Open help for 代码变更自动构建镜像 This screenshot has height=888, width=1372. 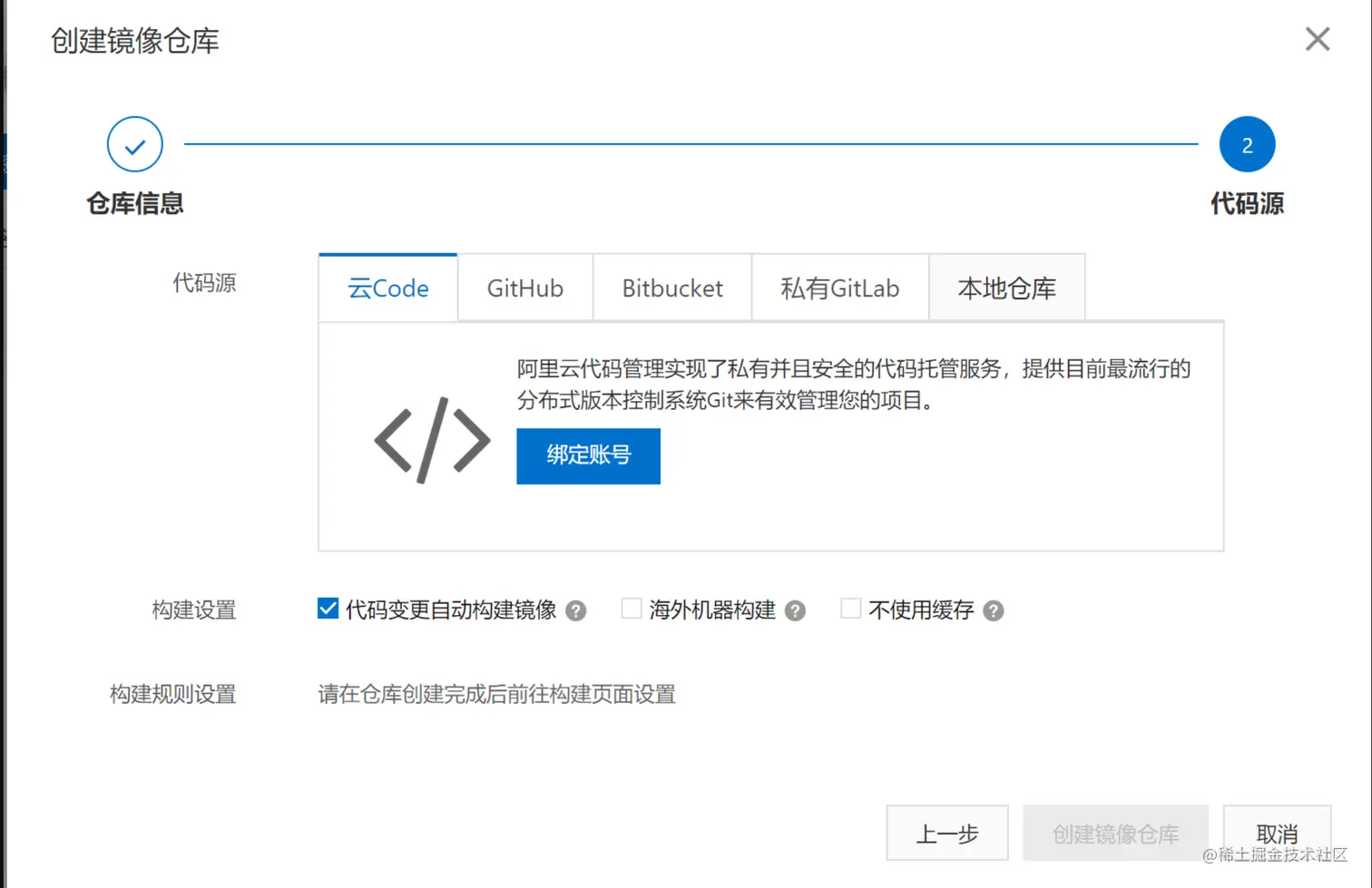point(575,610)
